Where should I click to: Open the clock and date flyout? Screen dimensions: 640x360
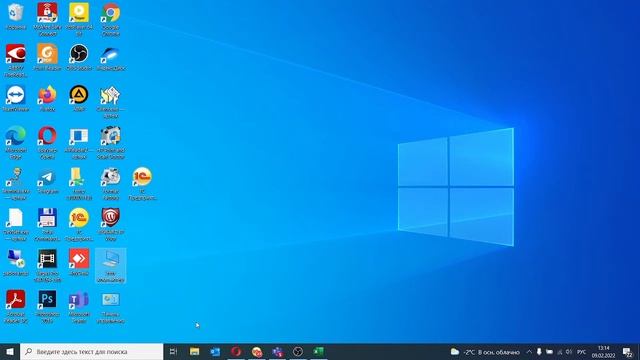(x=604, y=352)
